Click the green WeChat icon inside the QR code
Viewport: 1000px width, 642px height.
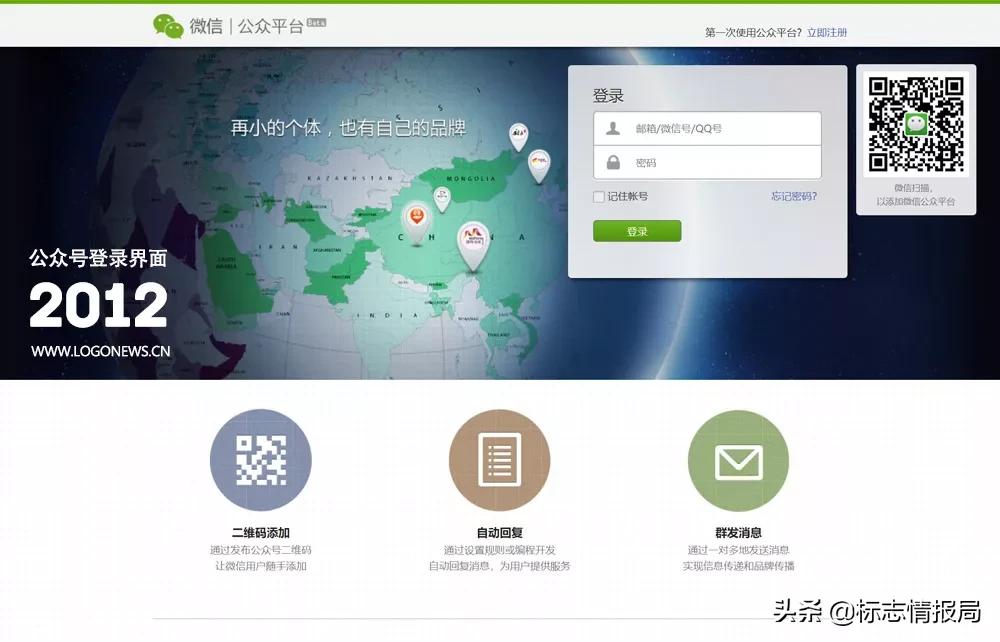(917, 124)
